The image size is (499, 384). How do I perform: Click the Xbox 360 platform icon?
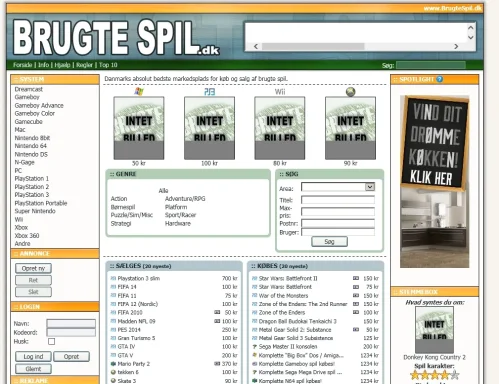coord(350,92)
